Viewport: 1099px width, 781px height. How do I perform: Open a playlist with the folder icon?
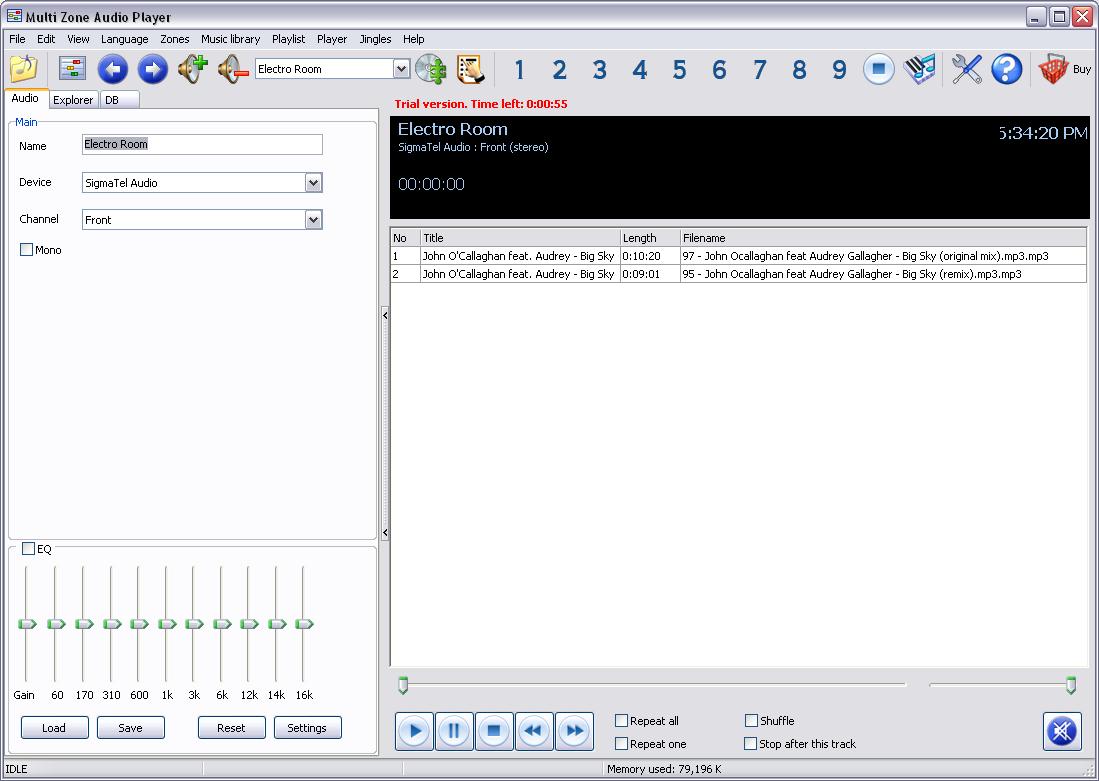[22, 69]
